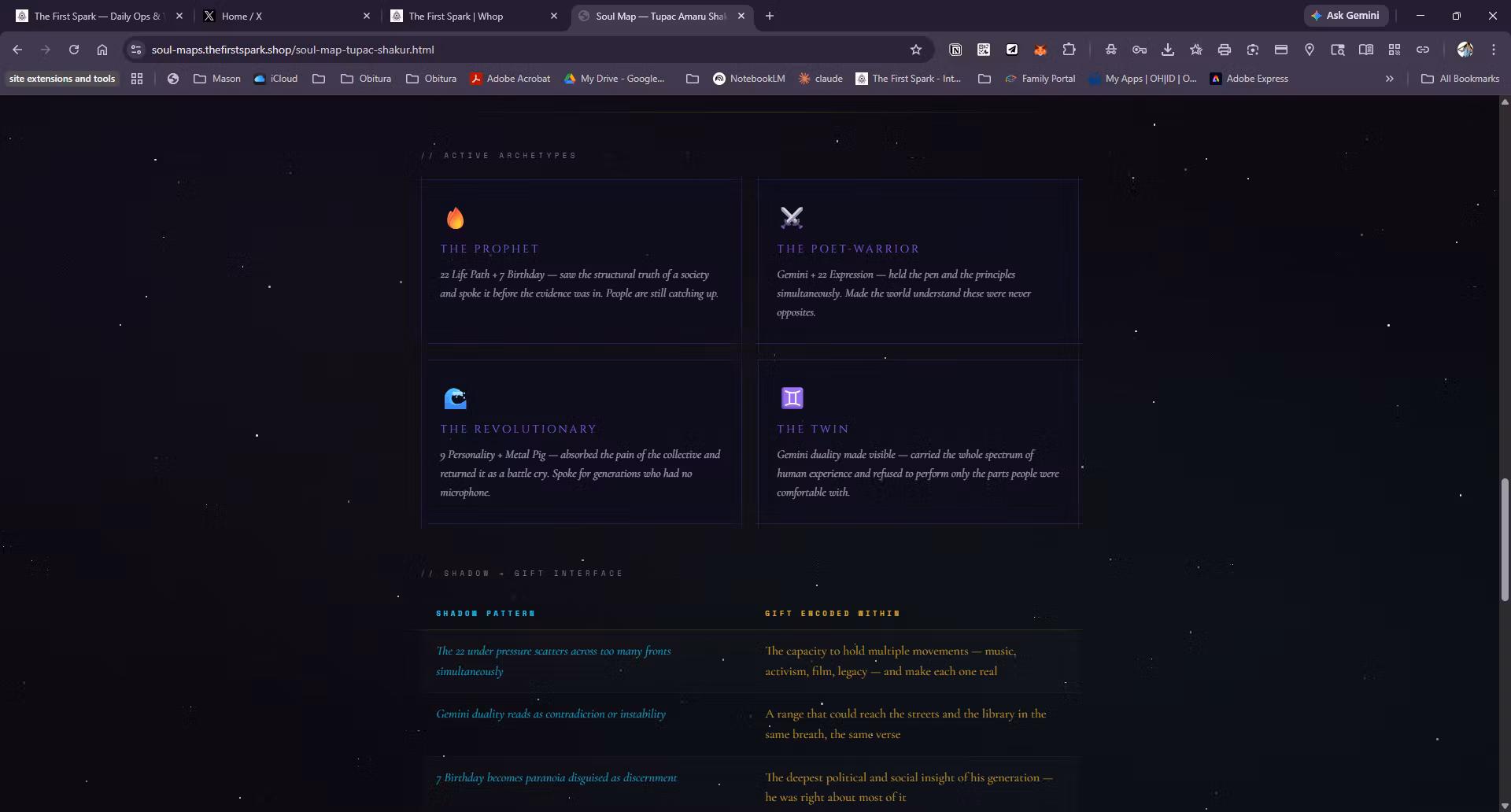Viewport: 1511px width, 812px height.
Task: Open the apps grid in bookmarks bar
Action: [x=137, y=79]
